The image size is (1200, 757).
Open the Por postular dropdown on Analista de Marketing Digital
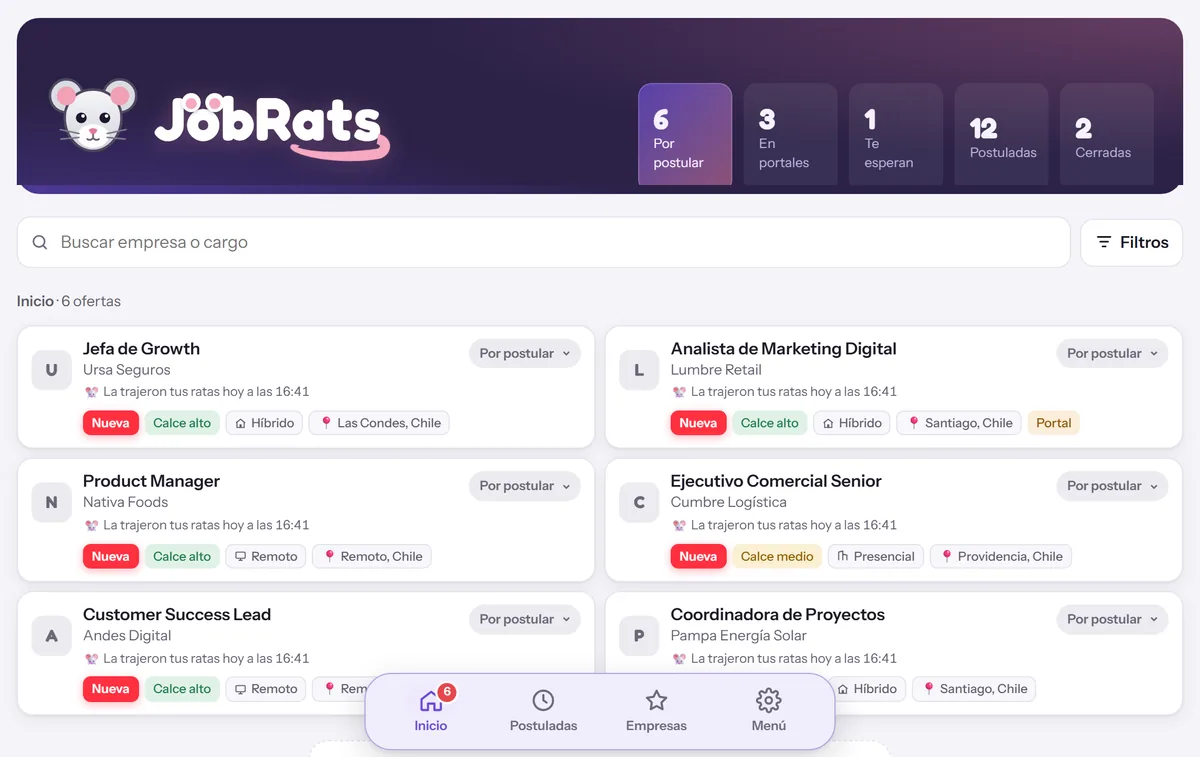(x=1112, y=353)
